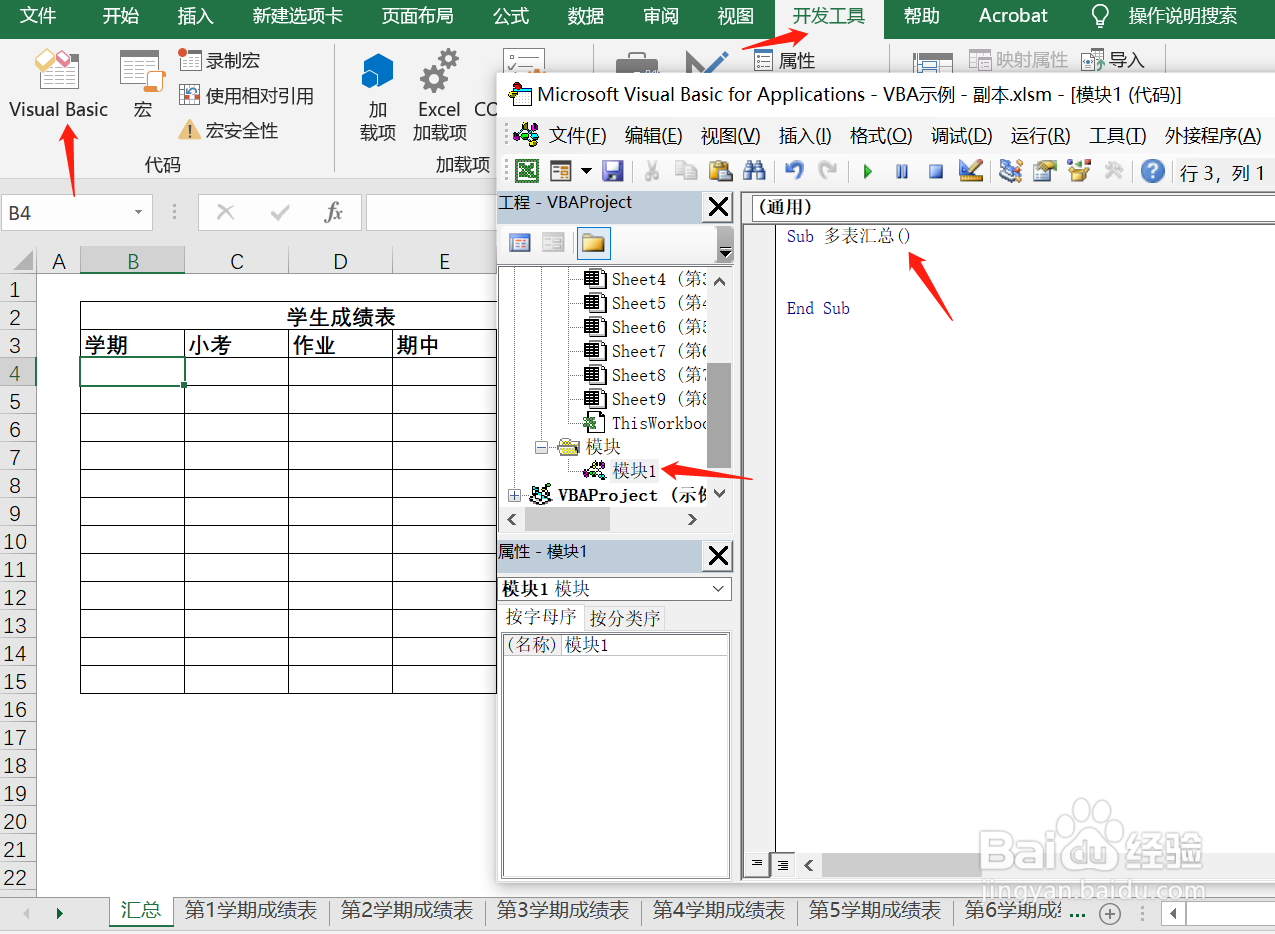1275x934 pixels.
Task: Open VBA Help question mark icon
Action: click(1153, 171)
